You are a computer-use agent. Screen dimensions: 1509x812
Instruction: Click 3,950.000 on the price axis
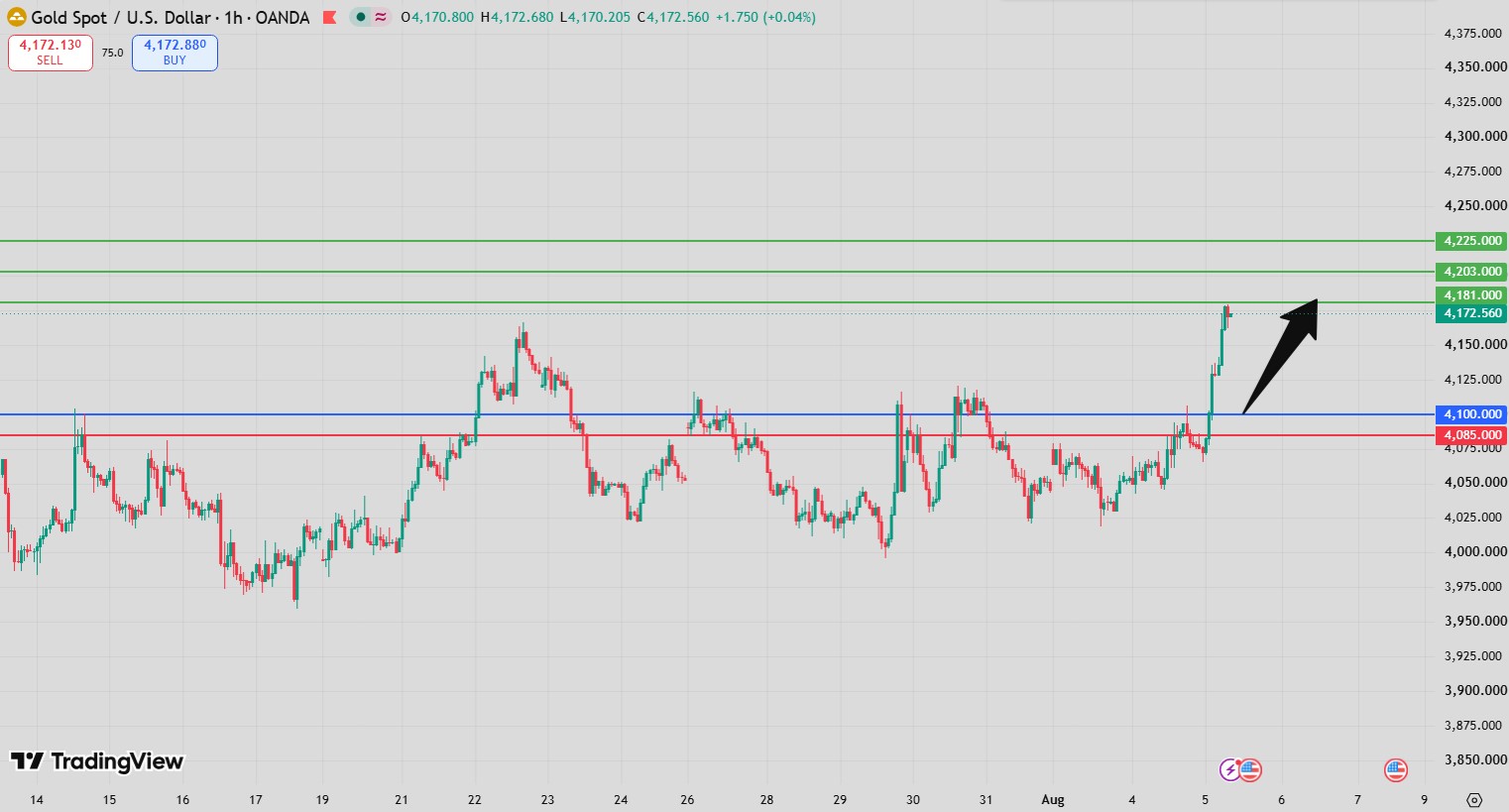(x=1475, y=622)
